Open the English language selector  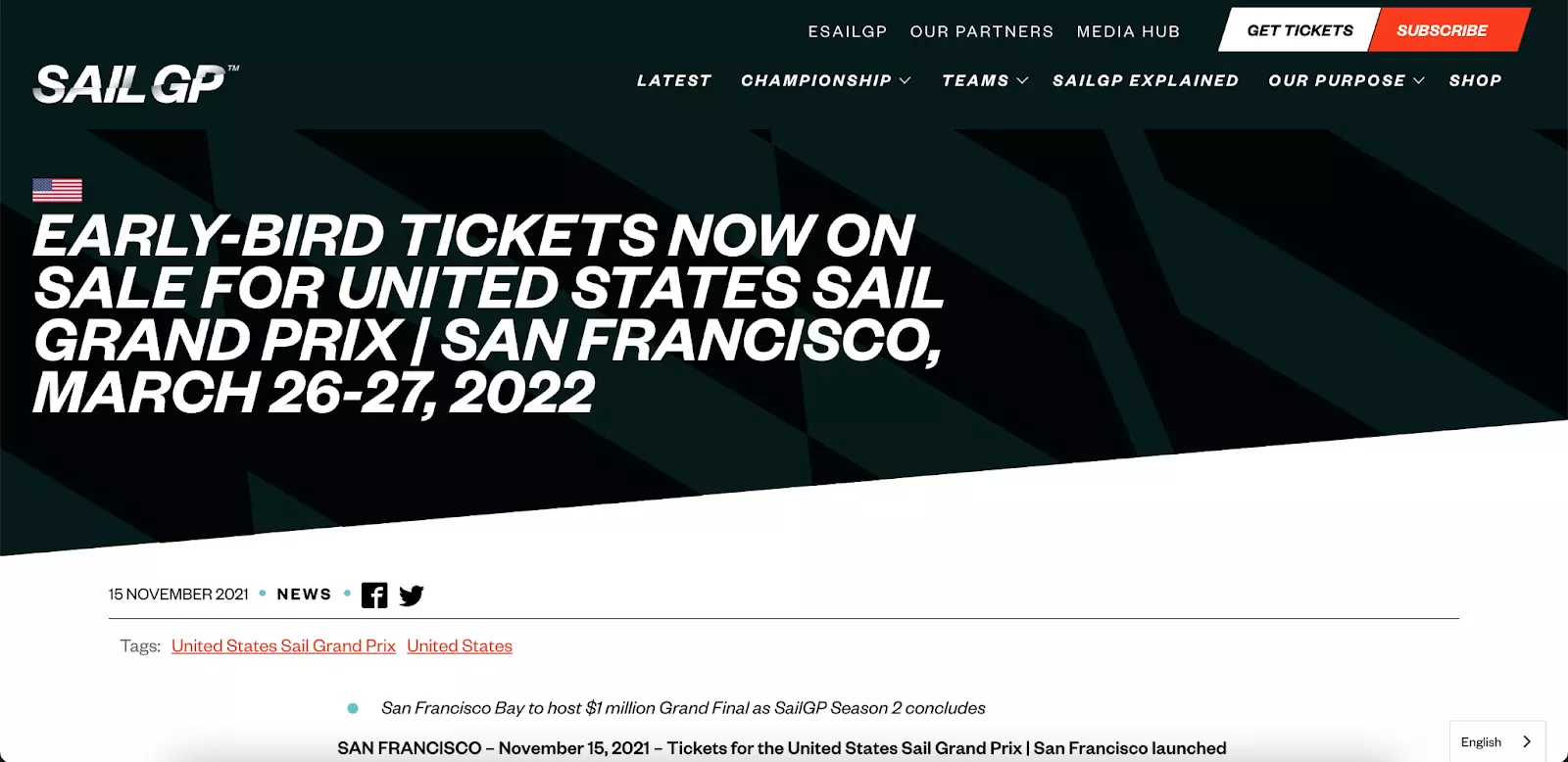pyautogui.click(x=1497, y=741)
